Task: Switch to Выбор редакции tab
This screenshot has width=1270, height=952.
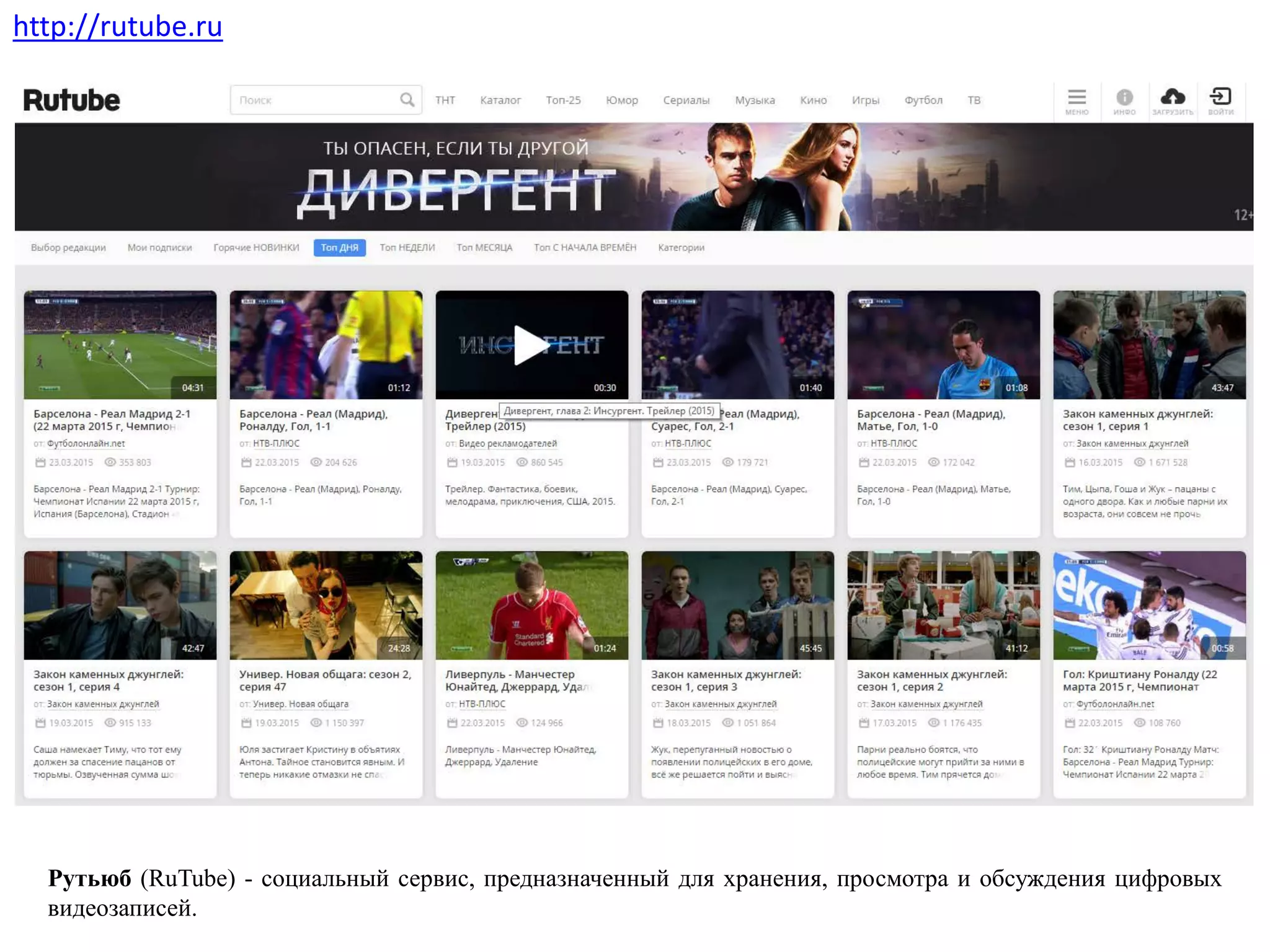Action: coord(68,248)
